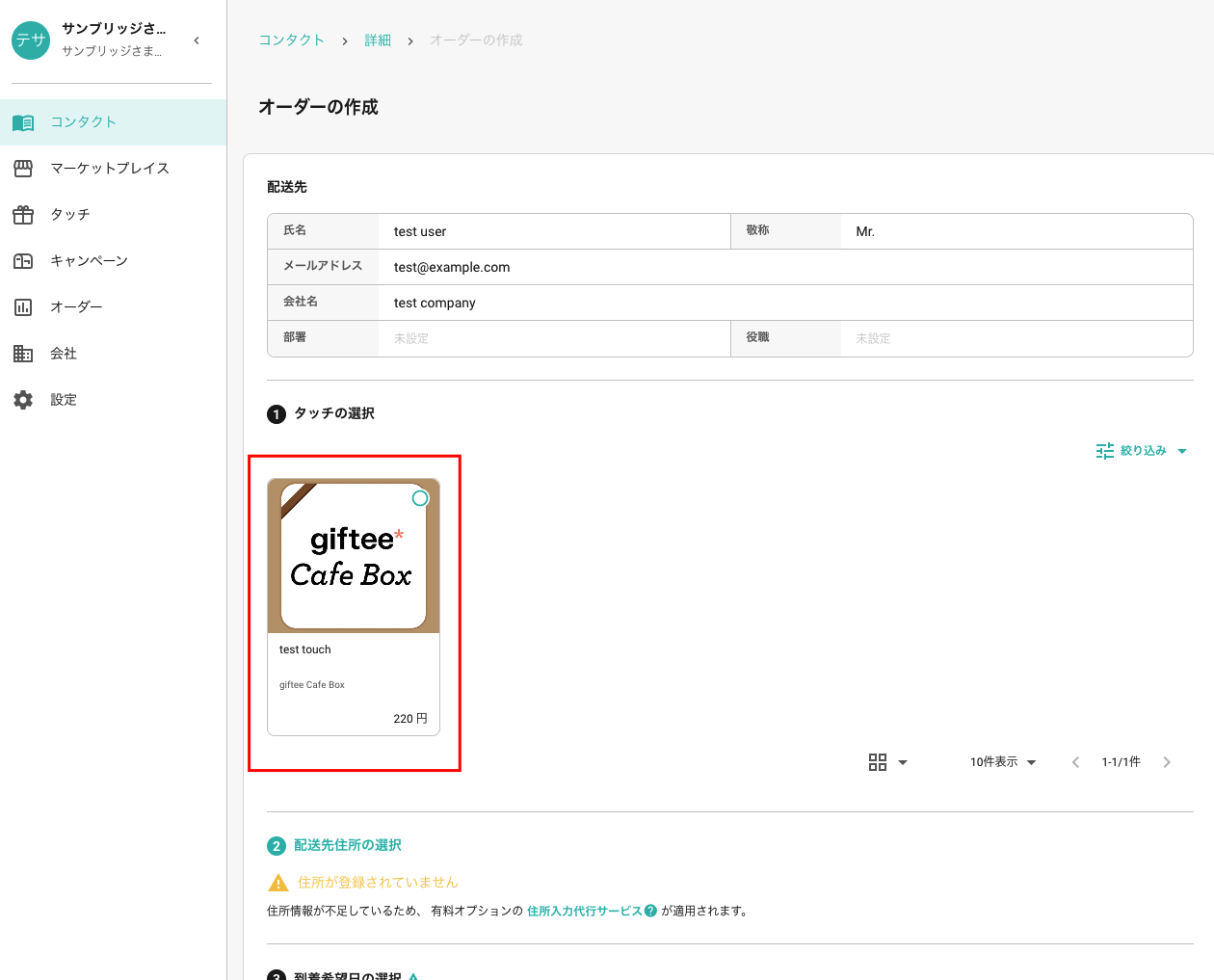Click the test@example.com email value
The image size is (1214, 980).
click(x=452, y=268)
